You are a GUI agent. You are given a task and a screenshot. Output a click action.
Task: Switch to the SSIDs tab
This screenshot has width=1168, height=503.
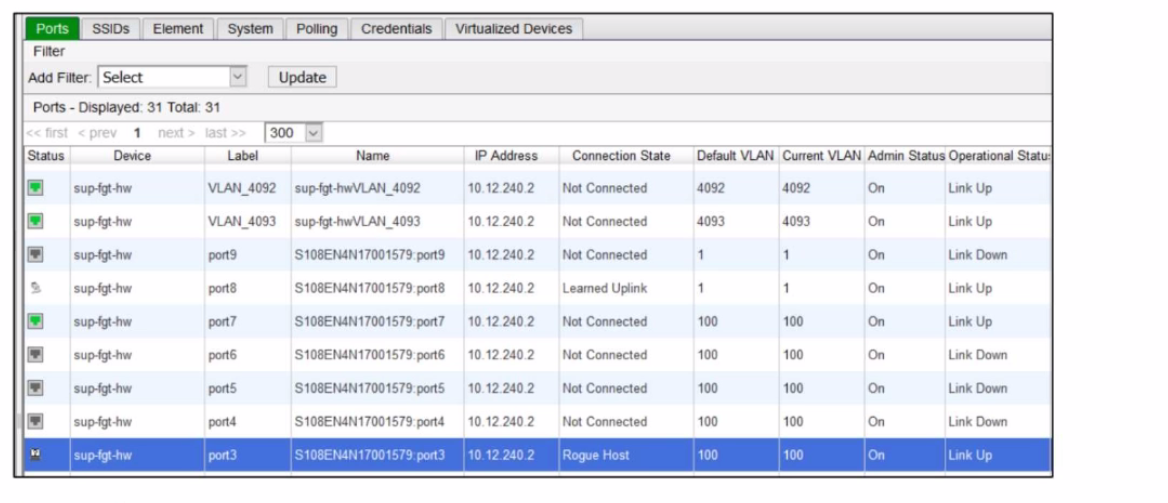108,29
